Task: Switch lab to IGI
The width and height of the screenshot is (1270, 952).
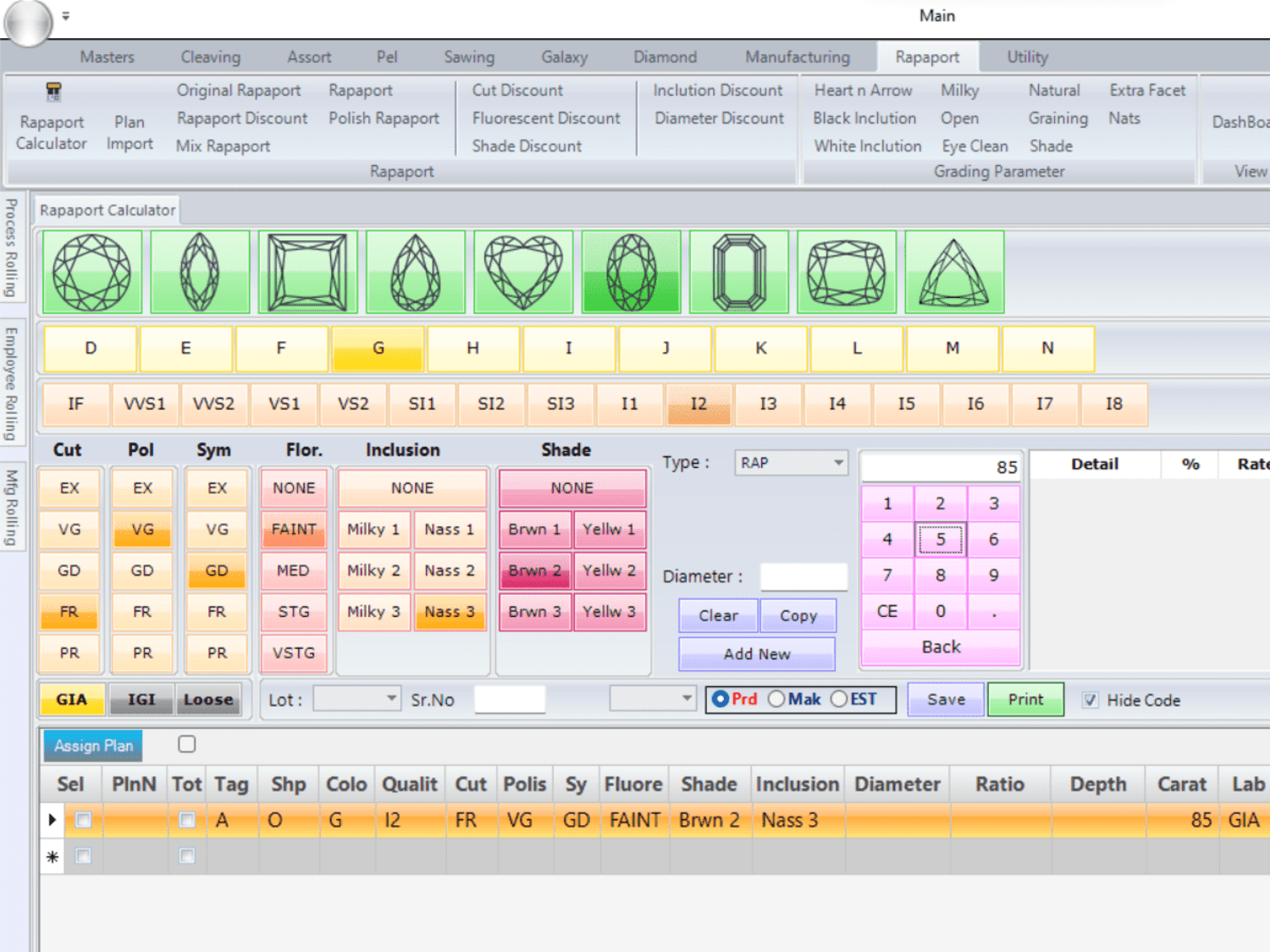Action: pyautogui.click(x=141, y=700)
